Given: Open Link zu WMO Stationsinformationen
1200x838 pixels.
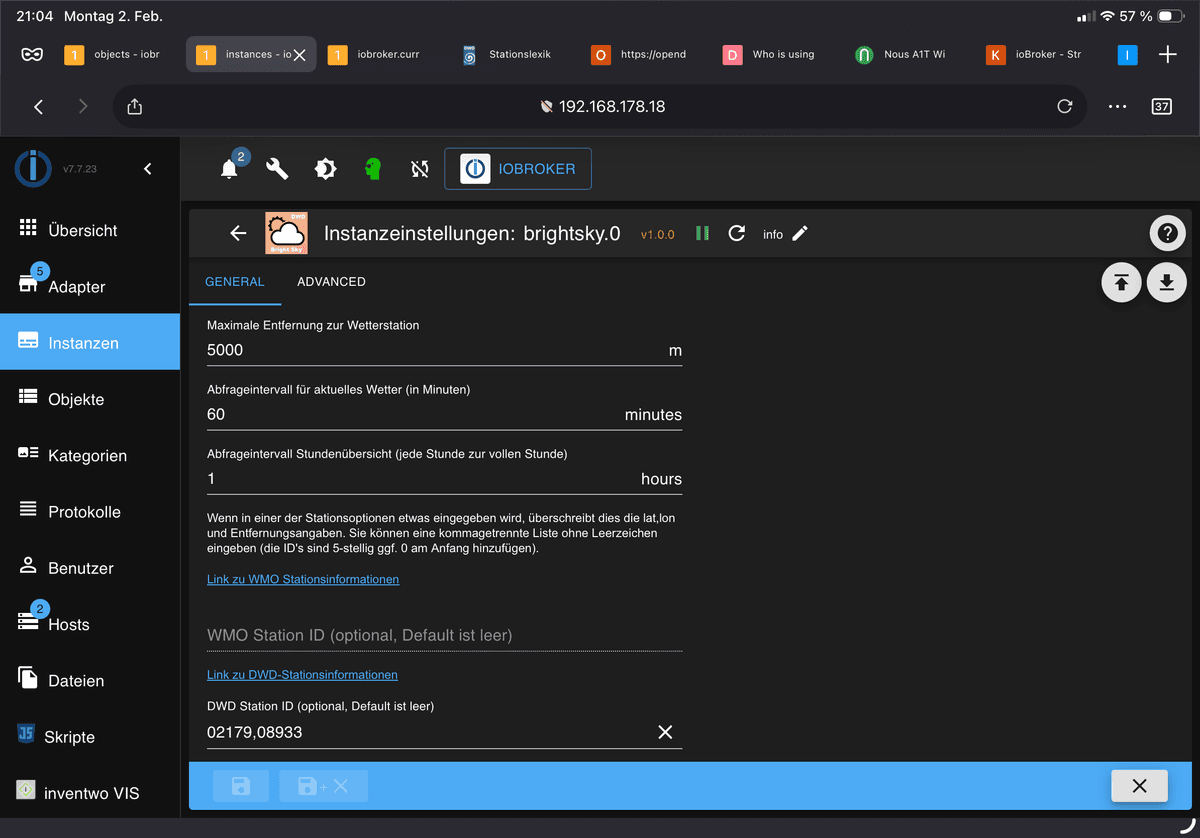Looking at the screenshot, I should 303,579.
